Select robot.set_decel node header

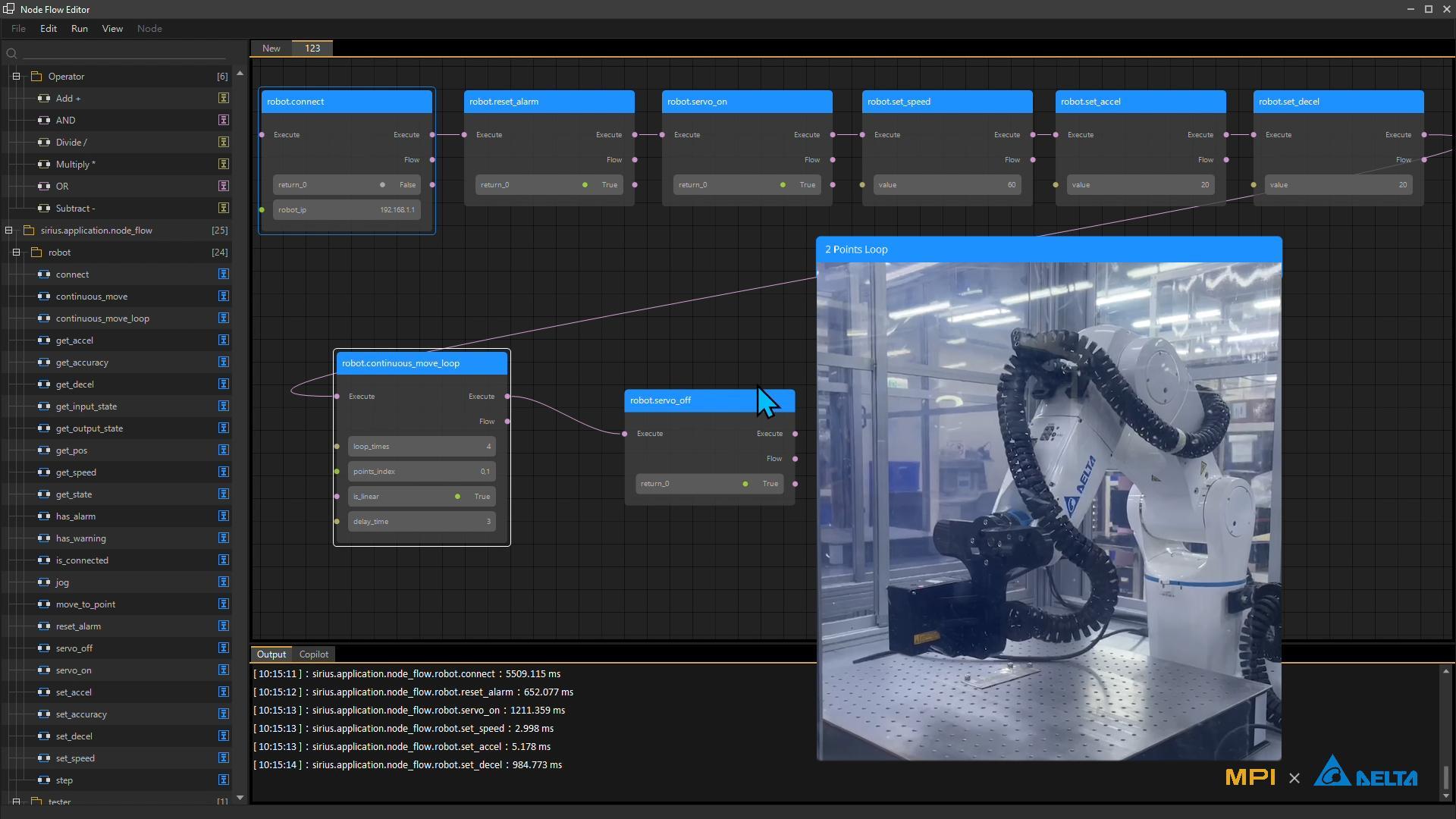[1338, 102]
